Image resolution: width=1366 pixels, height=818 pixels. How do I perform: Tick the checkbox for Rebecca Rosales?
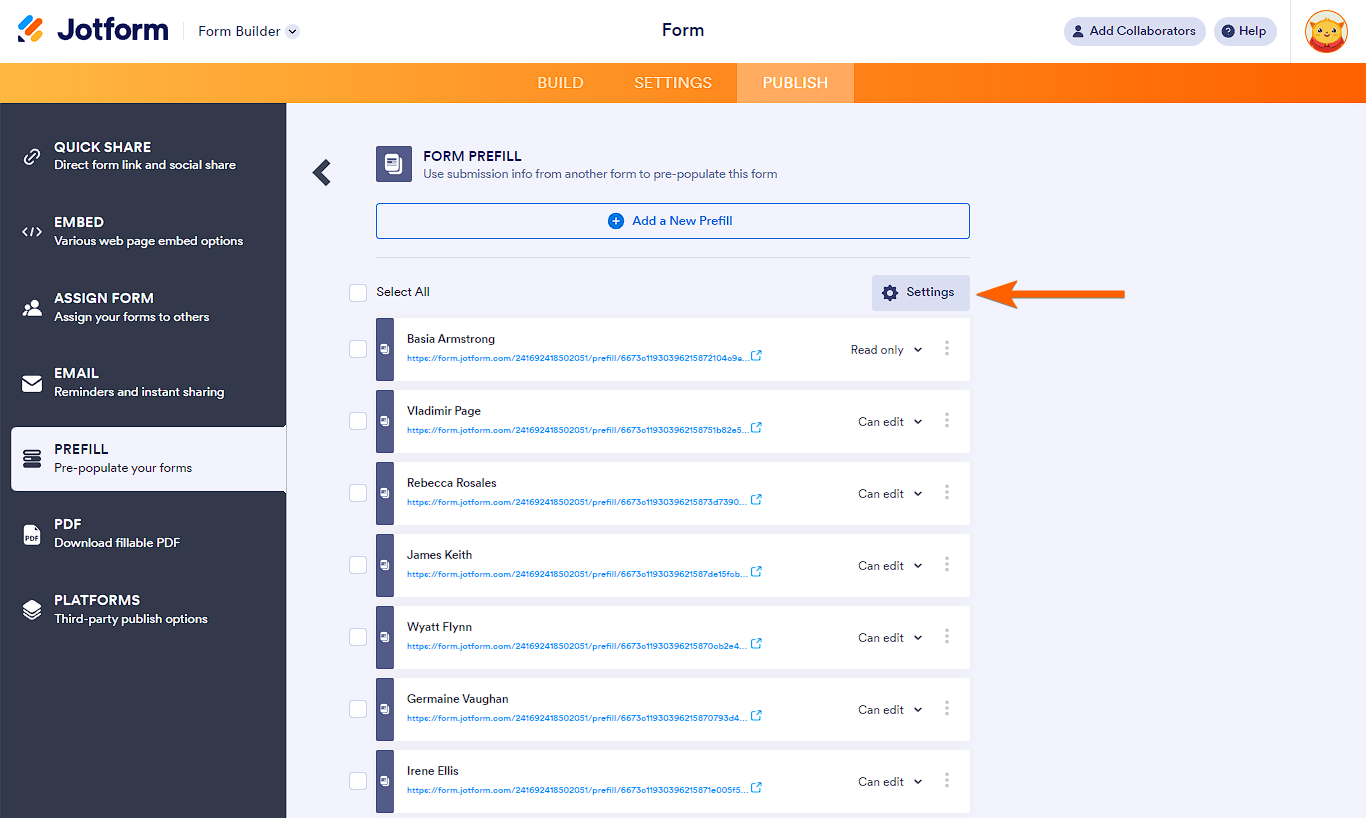(358, 493)
